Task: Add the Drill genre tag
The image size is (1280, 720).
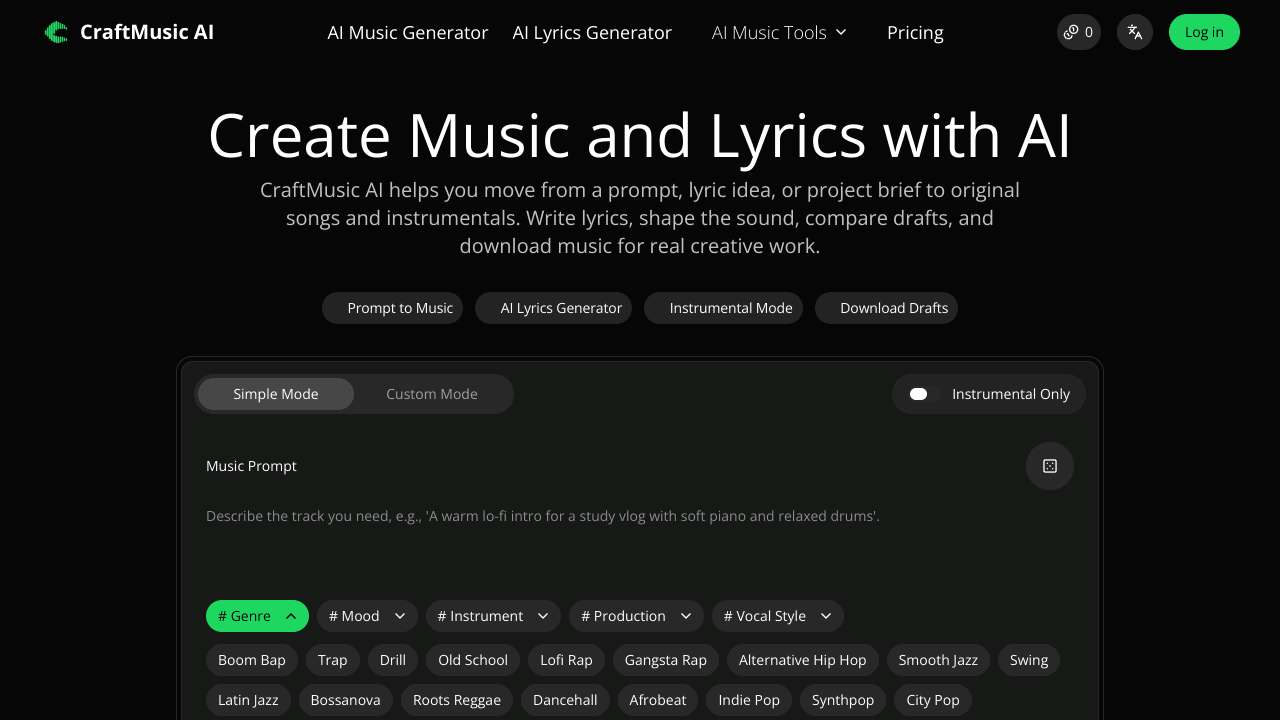Action: click(x=393, y=660)
